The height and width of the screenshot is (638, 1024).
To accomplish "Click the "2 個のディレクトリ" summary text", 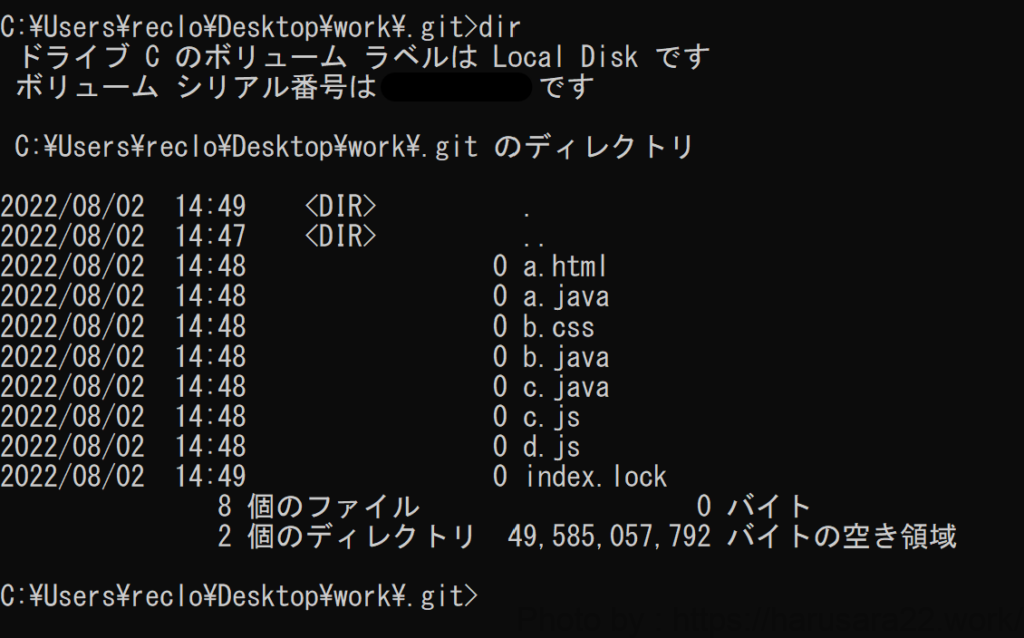I will click(346, 537).
